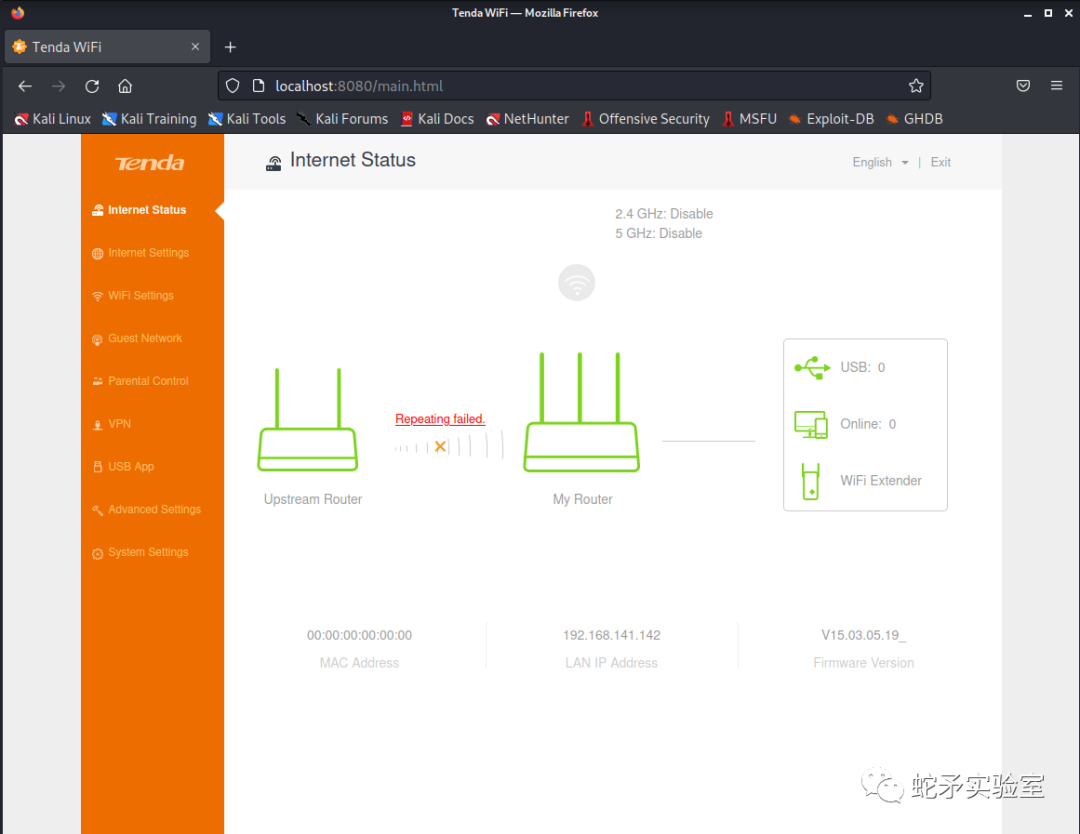This screenshot has height=834, width=1080.
Task: Click Online: 0 count text
Action: (x=868, y=424)
